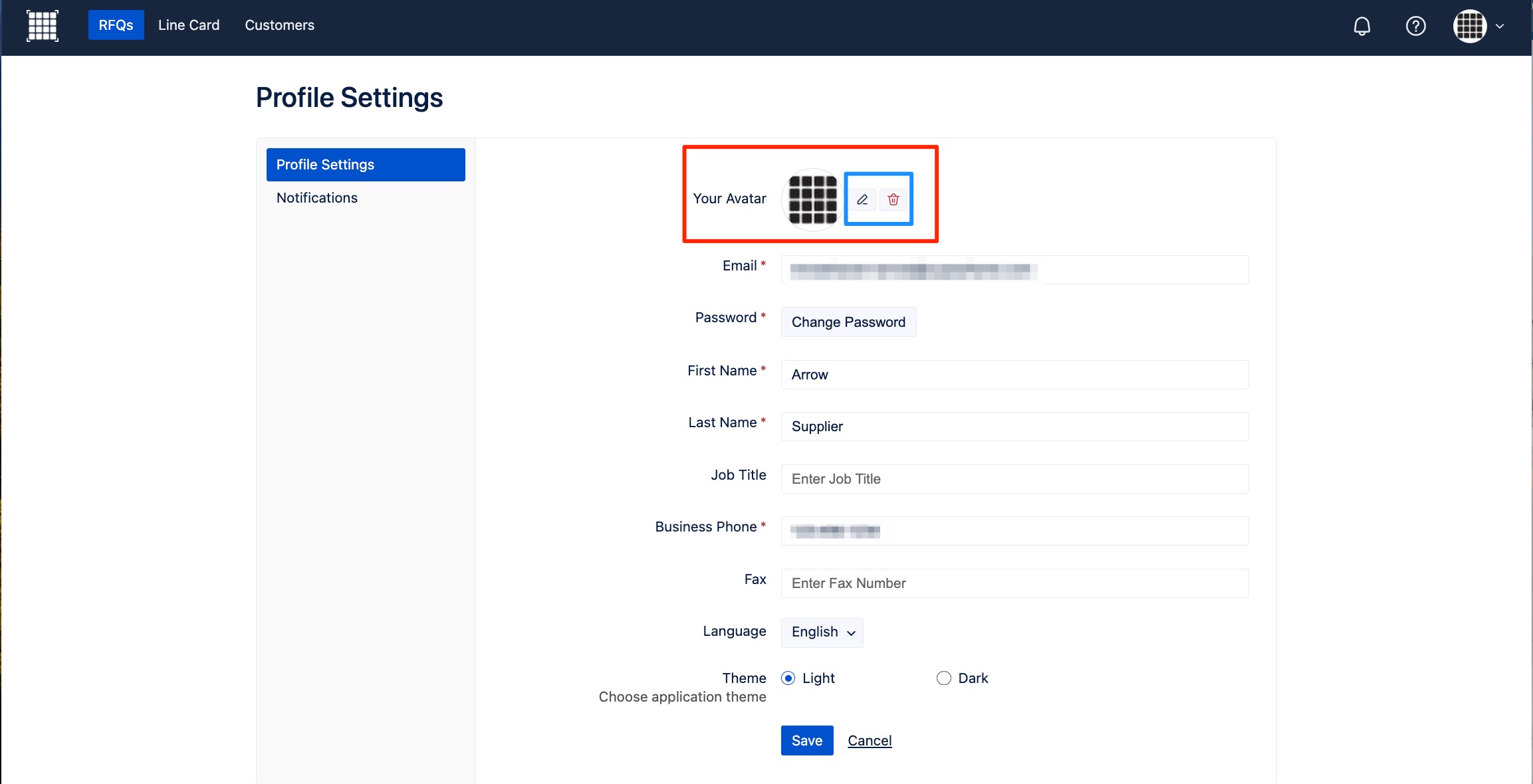
Task: Focus the Job Title field
Action: click(x=1014, y=479)
